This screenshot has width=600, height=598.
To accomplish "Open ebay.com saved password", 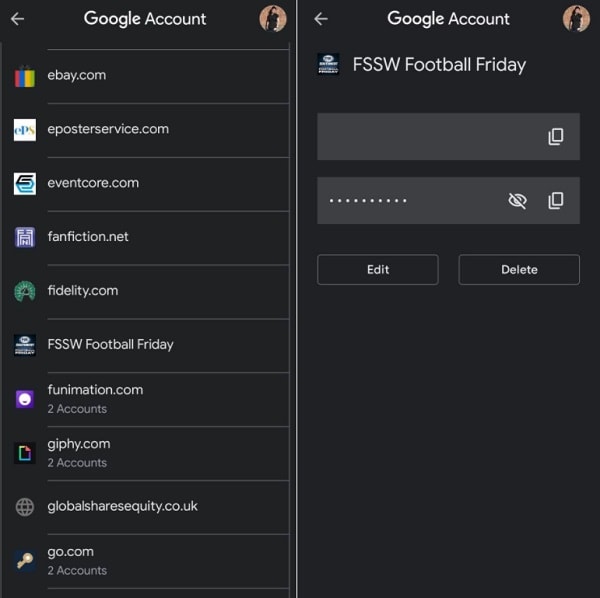I will [145, 76].
